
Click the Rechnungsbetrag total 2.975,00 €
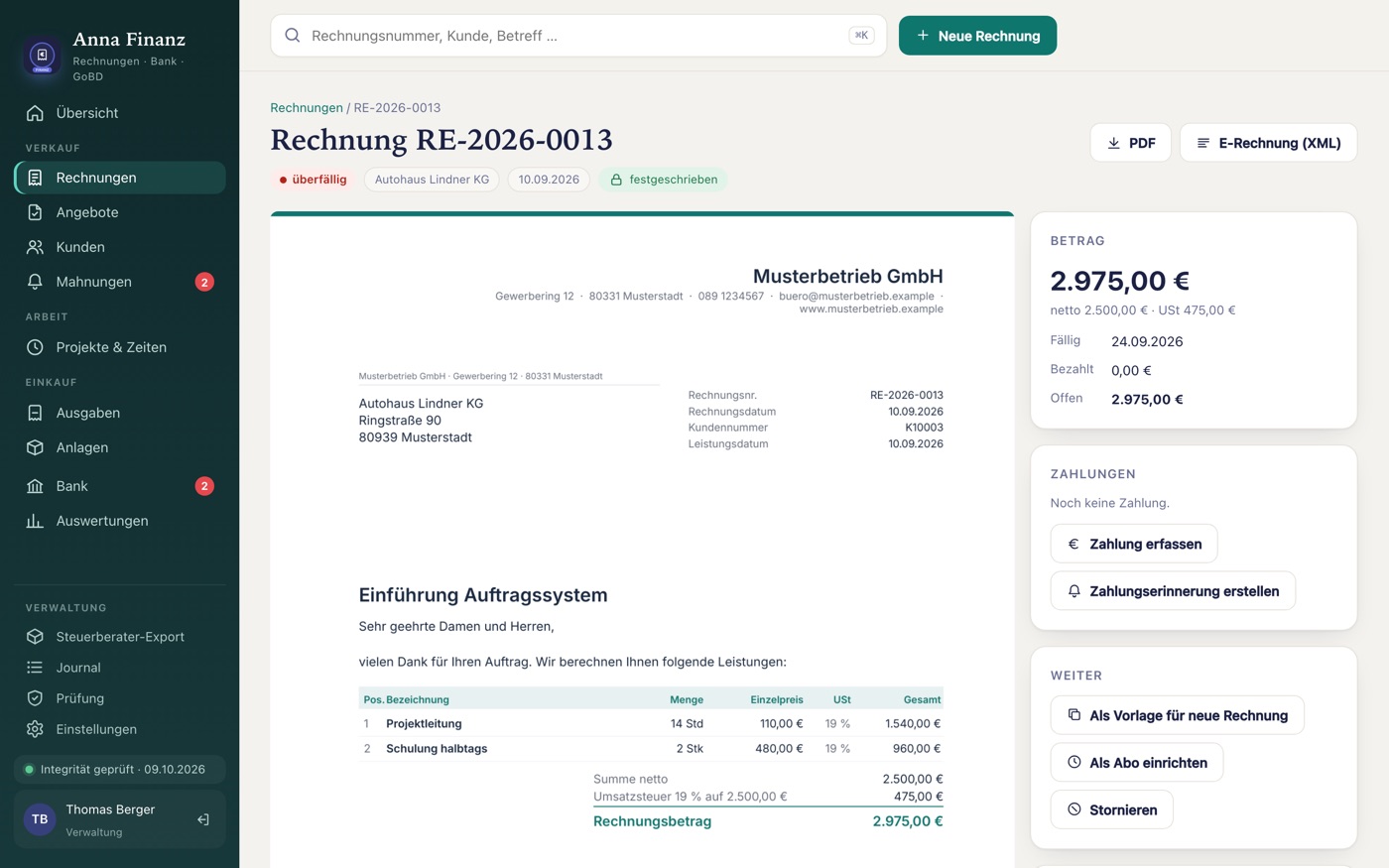(x=908, y=821)
